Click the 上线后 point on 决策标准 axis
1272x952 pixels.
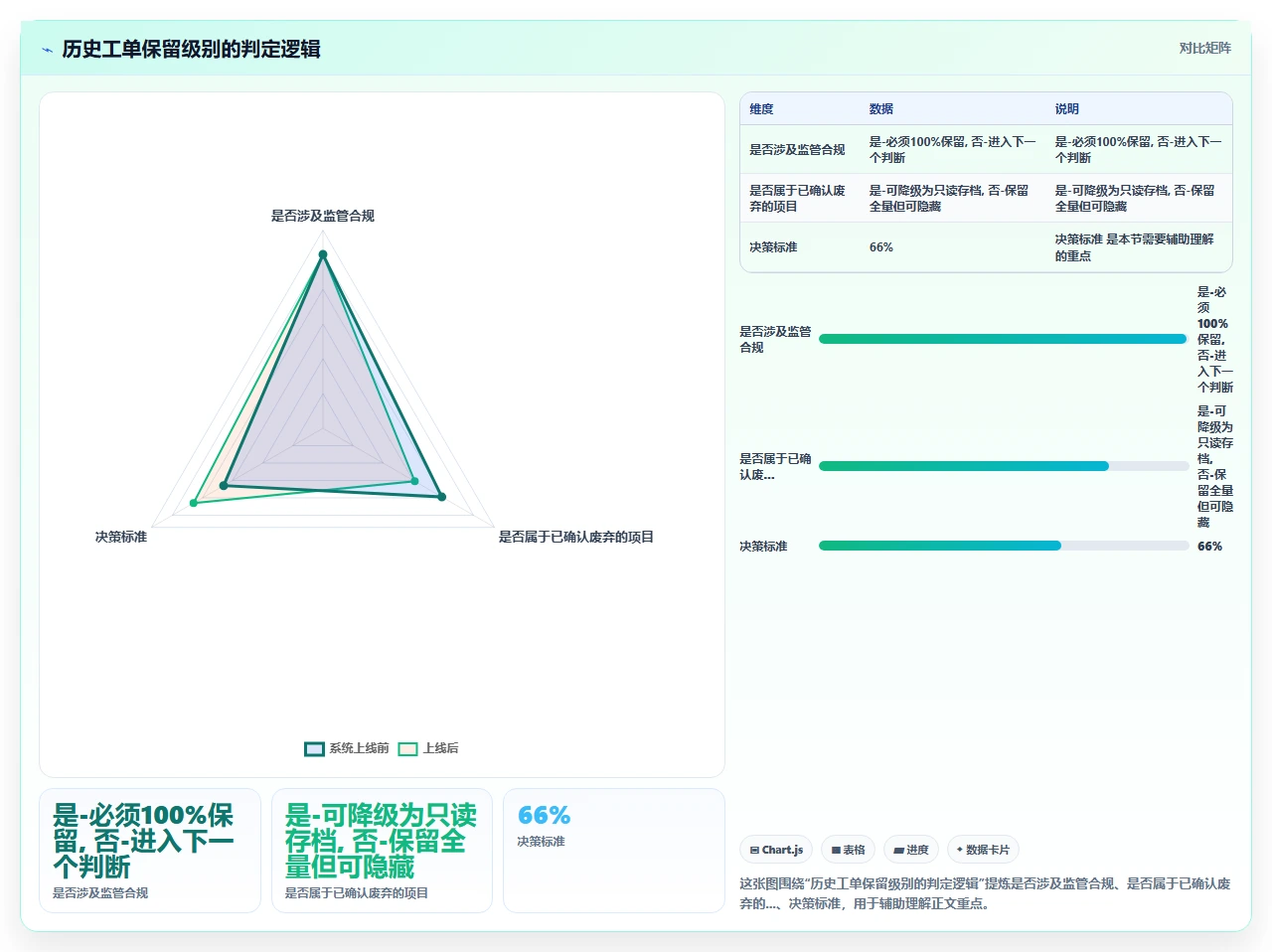pyautogui.click(x=194, y=503)
